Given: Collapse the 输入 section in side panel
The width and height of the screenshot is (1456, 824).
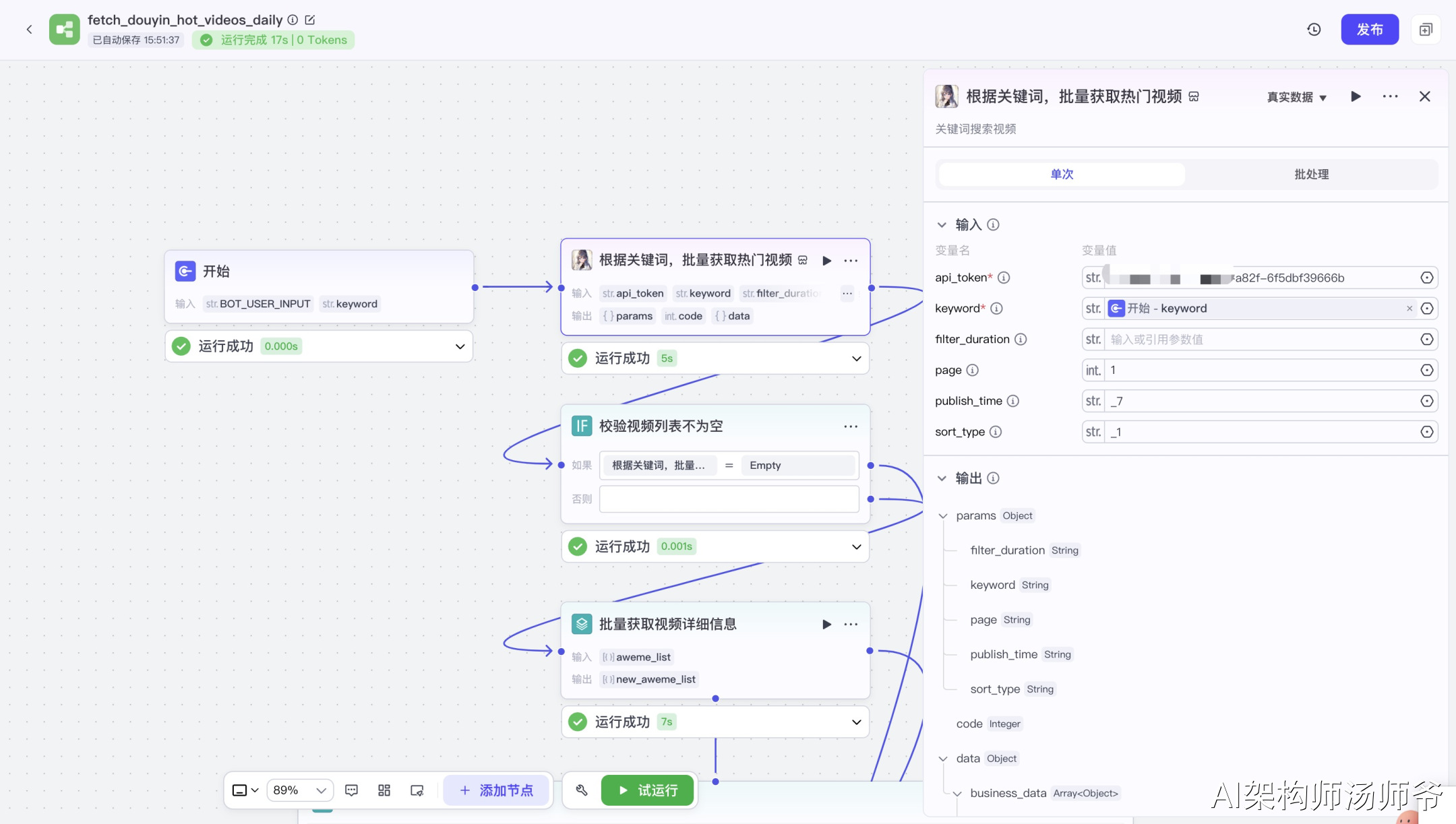Looking at the screenshot, I should [x=942, y=225].
